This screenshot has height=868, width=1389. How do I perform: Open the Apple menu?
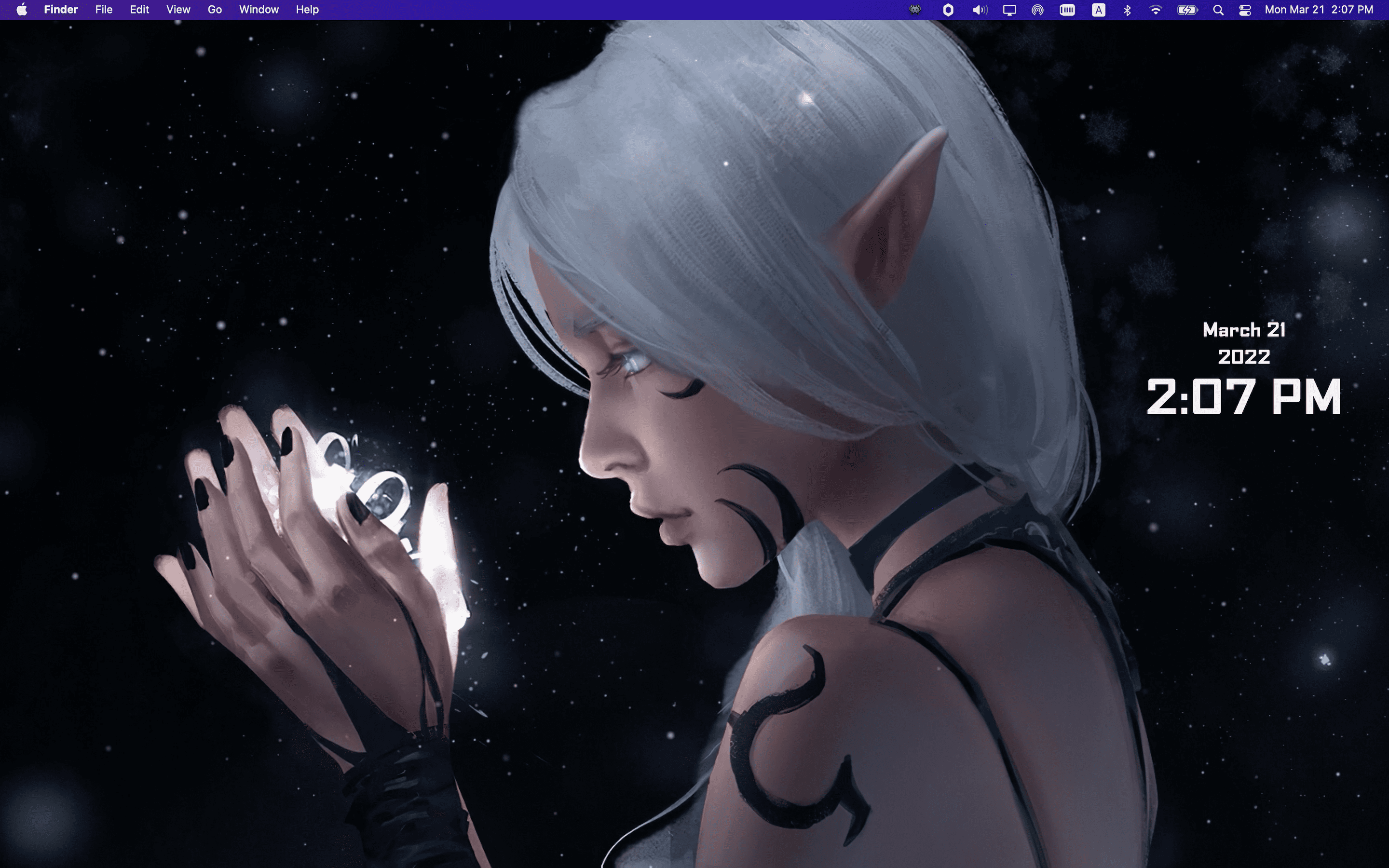tap(21, 9)
